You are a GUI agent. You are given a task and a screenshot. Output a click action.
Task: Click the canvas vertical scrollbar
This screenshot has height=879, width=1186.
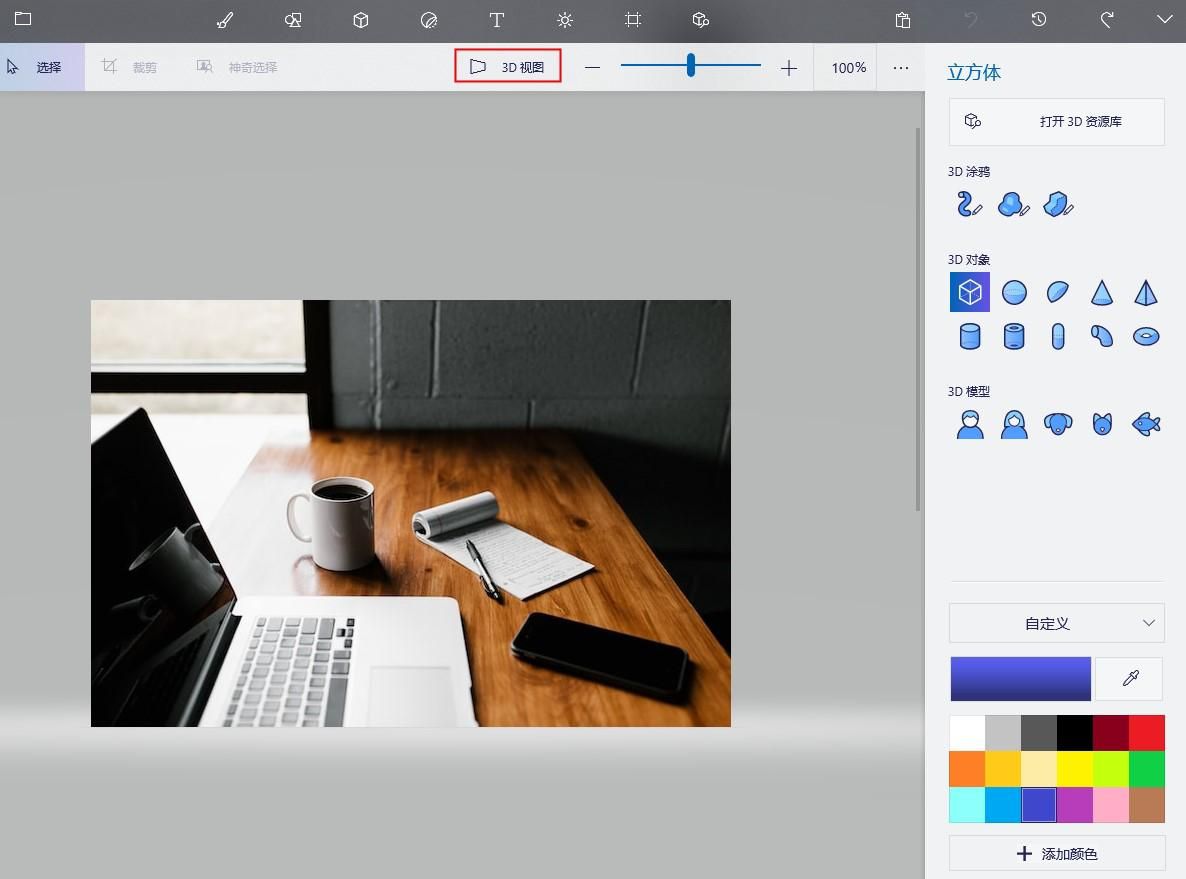[x=918, y=318]
